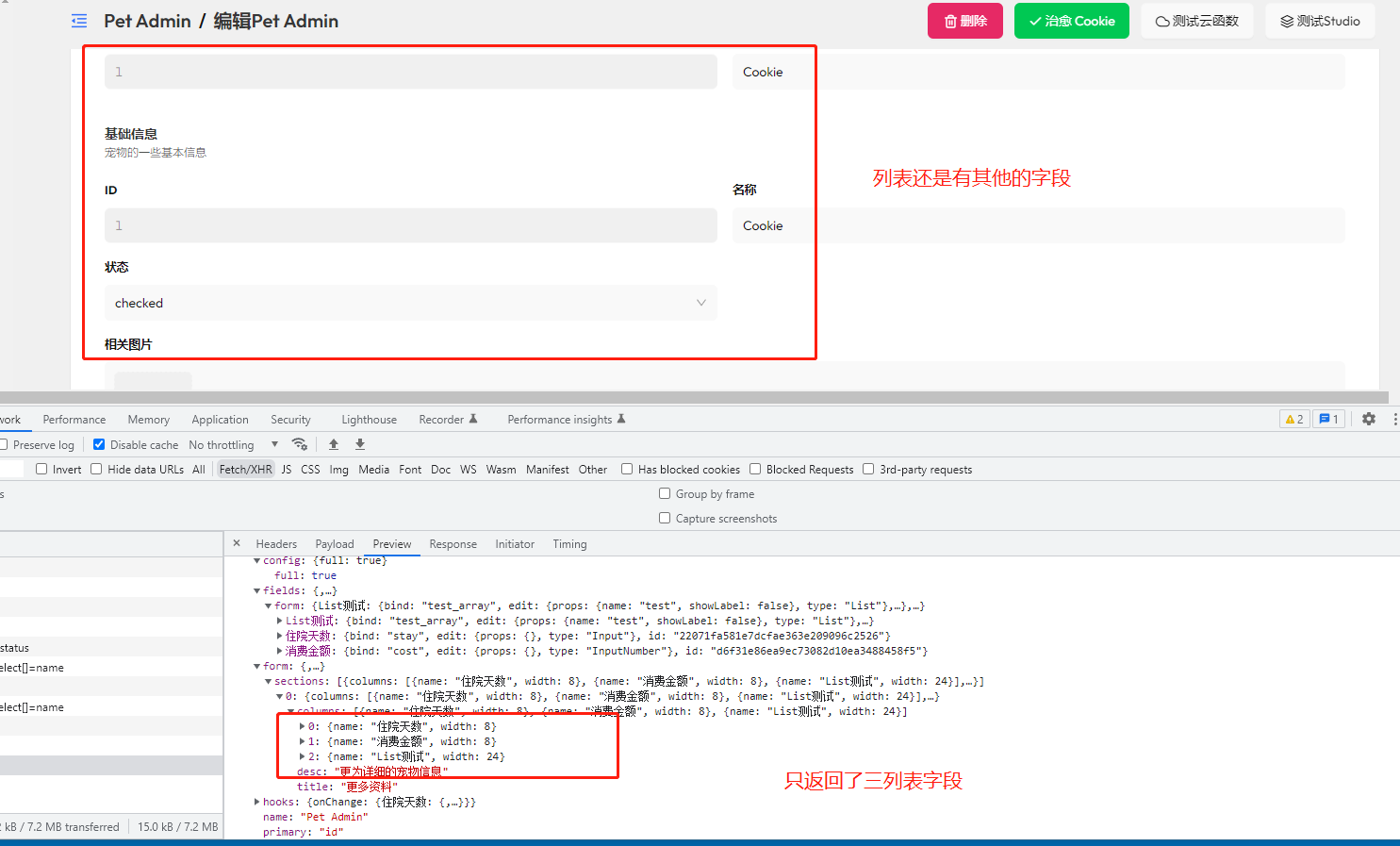Enable Capture screenshots checkbox
The width and height of the screenshot is (1400, 846).
point(665,518)
